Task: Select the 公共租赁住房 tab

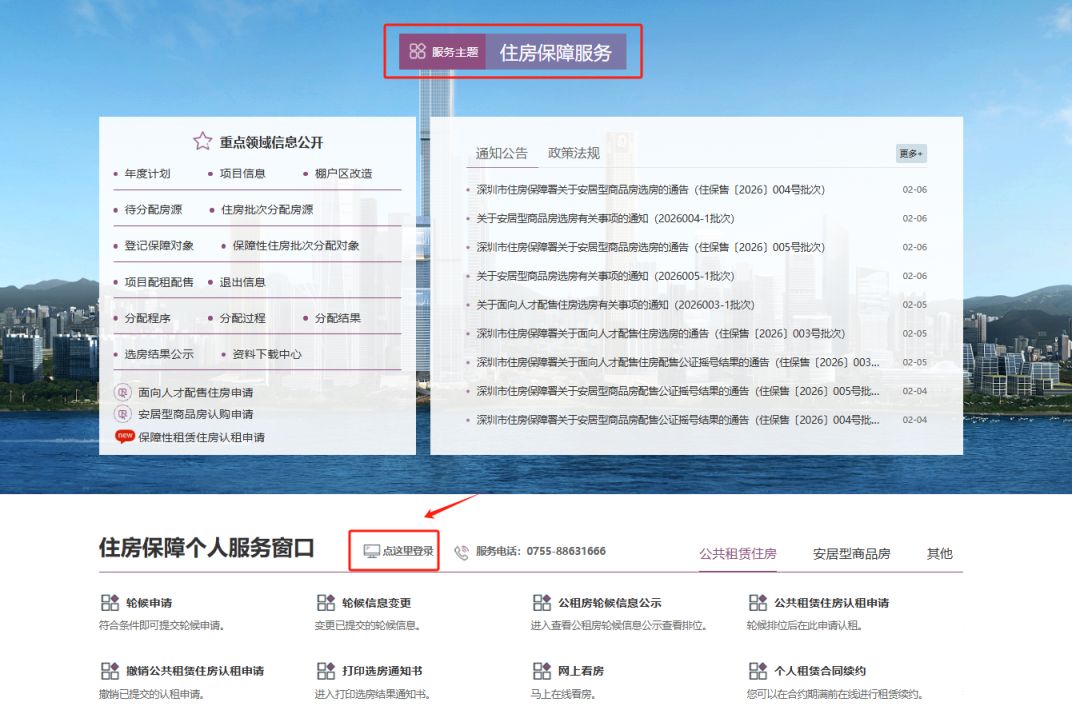Action: 738,553
